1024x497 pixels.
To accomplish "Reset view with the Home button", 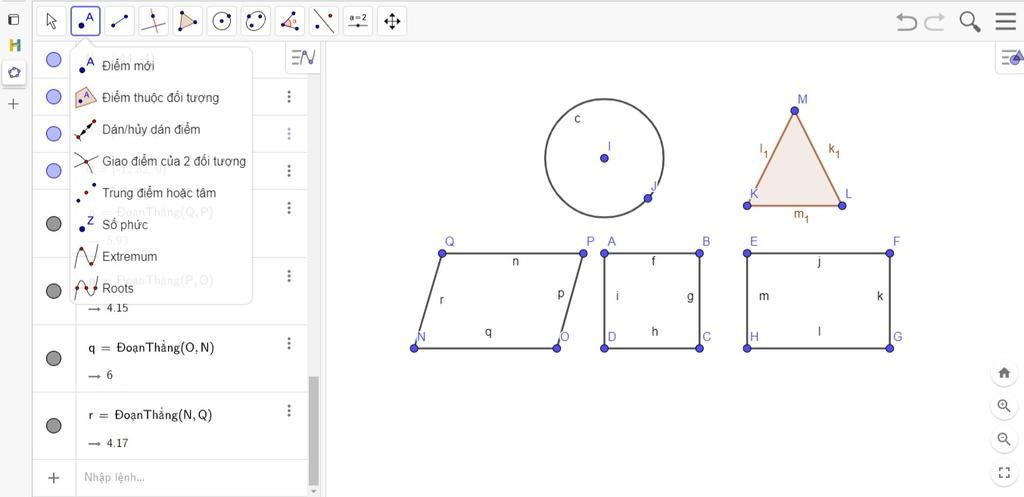I will point(1004,373).
